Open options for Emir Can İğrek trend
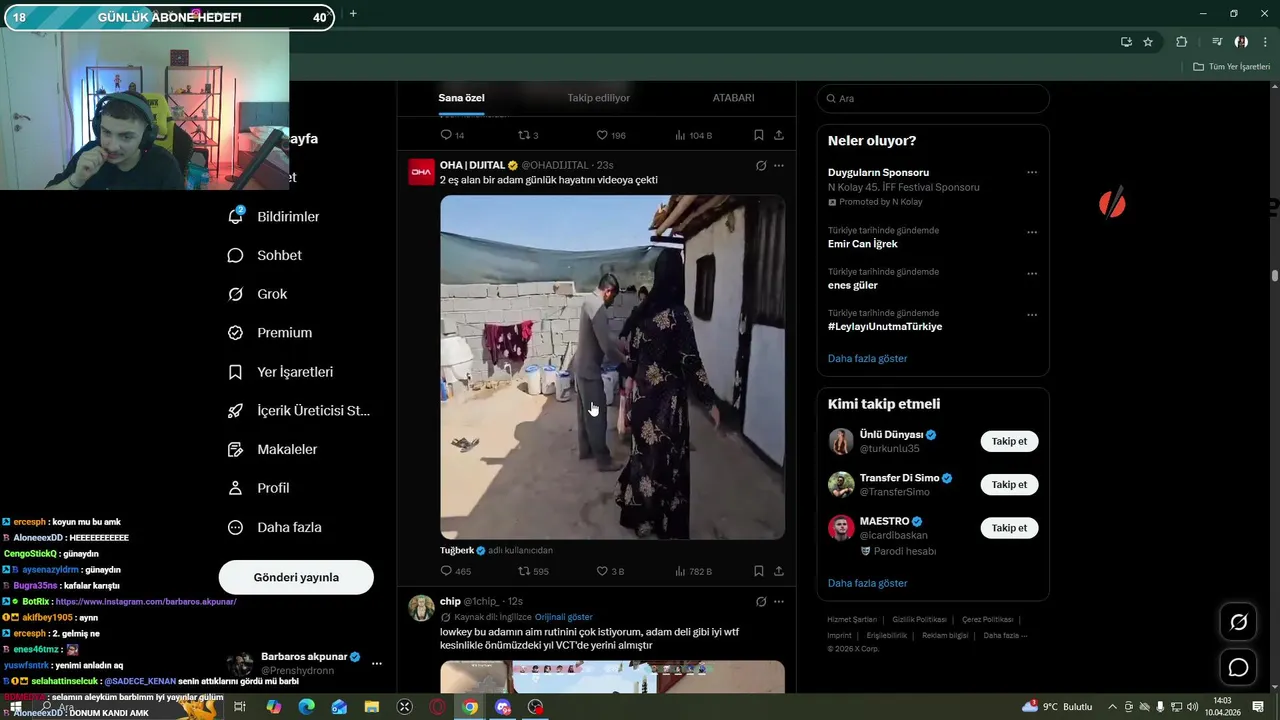Image resolution: width=1280 pixels, height=720 pixels. 1032,232
